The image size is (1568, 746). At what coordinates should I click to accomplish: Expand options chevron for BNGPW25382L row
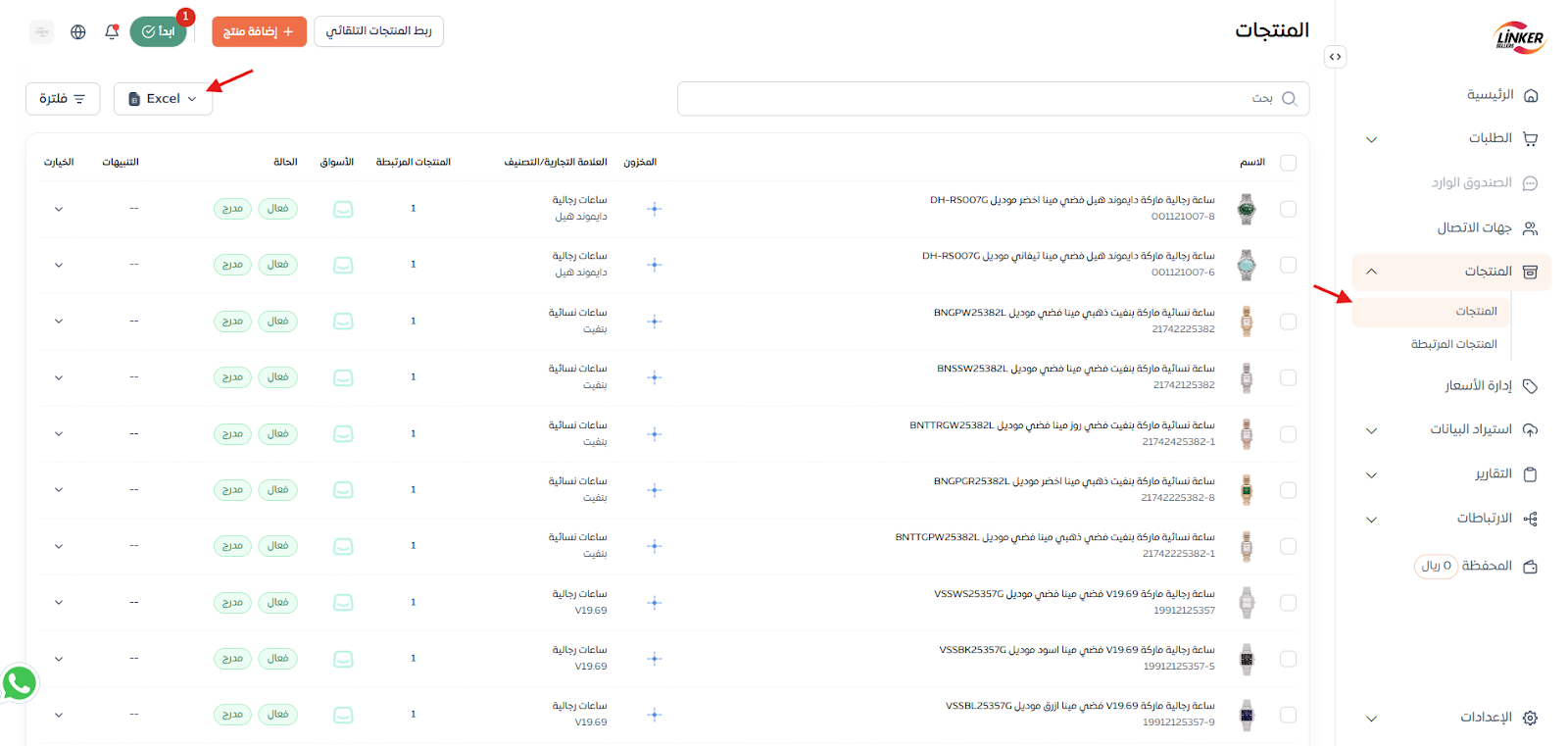click(x=59, y=322)
